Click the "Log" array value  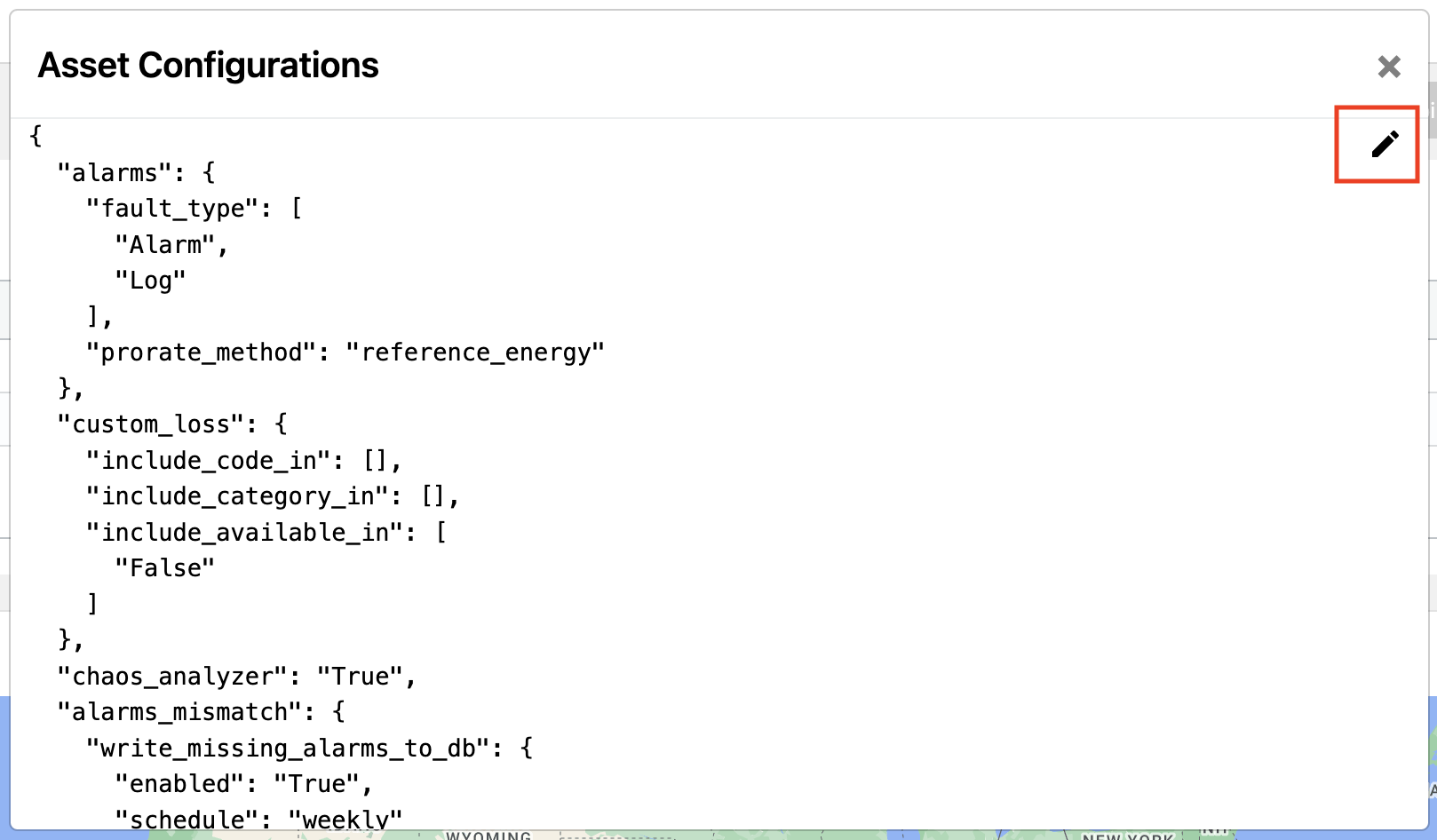tap(151, 281)
